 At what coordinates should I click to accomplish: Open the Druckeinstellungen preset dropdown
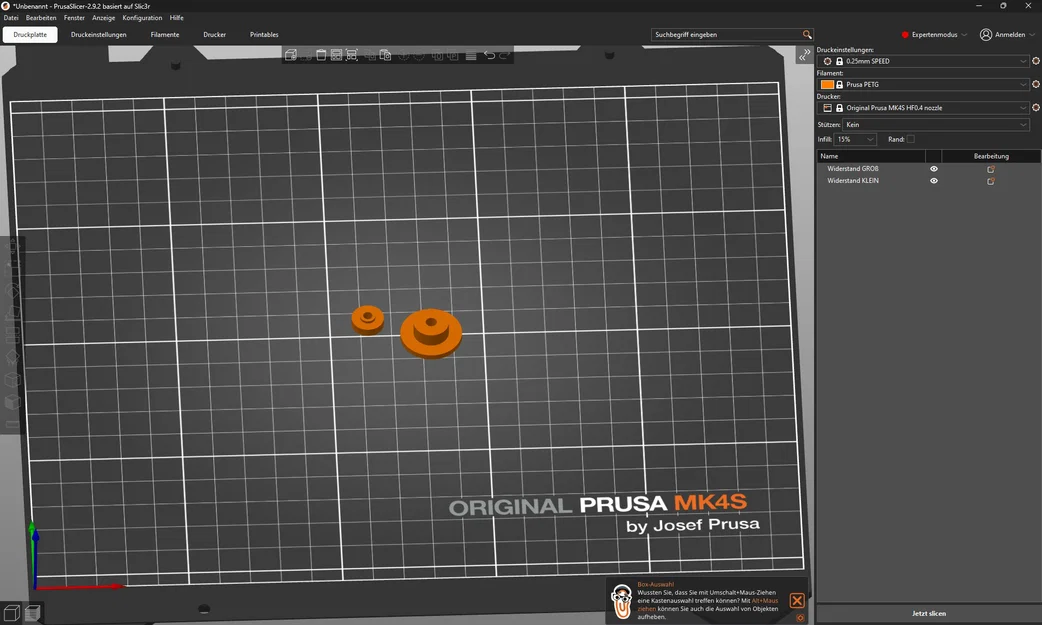click(x=923, y=61)
